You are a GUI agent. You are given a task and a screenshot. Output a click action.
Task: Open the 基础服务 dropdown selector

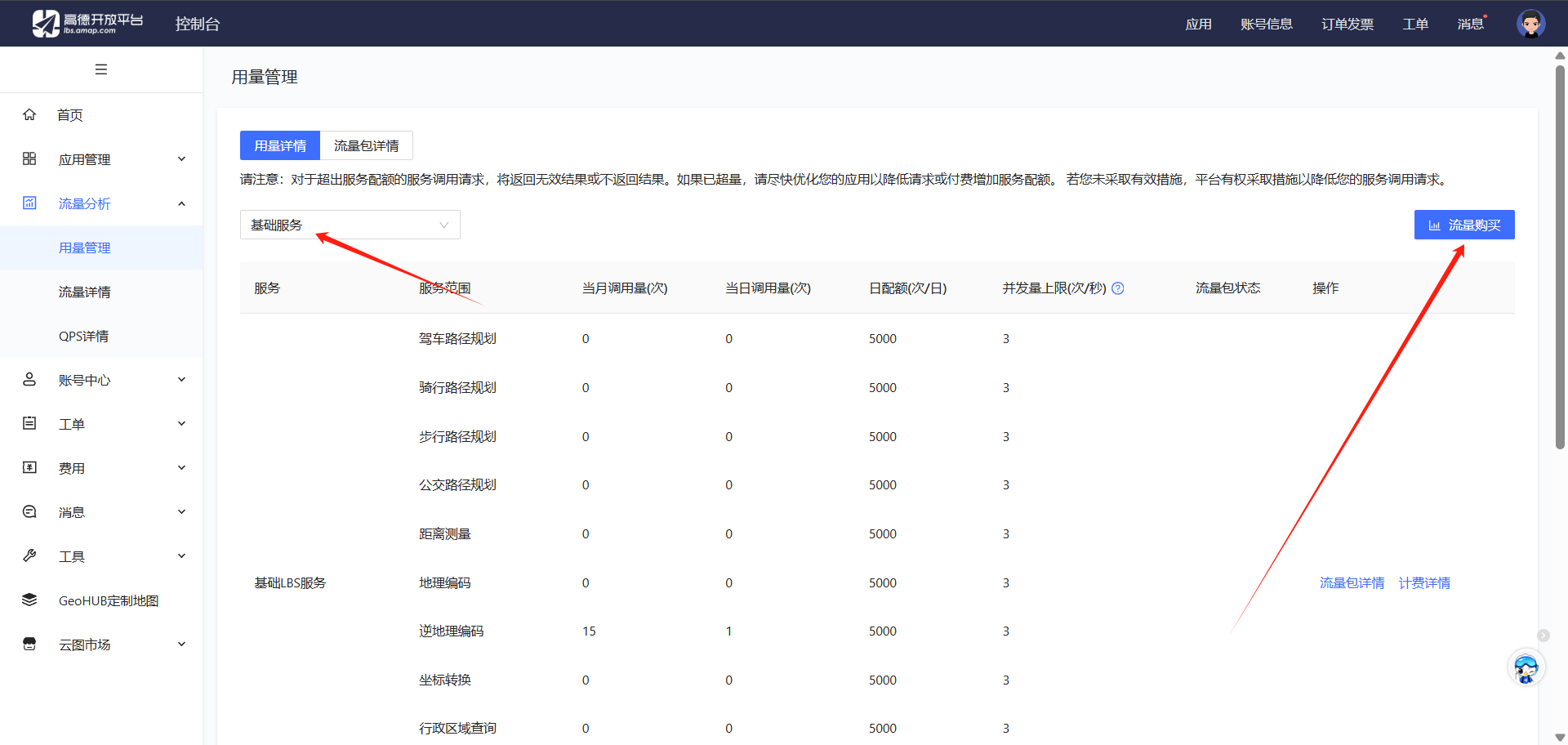[x=350, y=225]
